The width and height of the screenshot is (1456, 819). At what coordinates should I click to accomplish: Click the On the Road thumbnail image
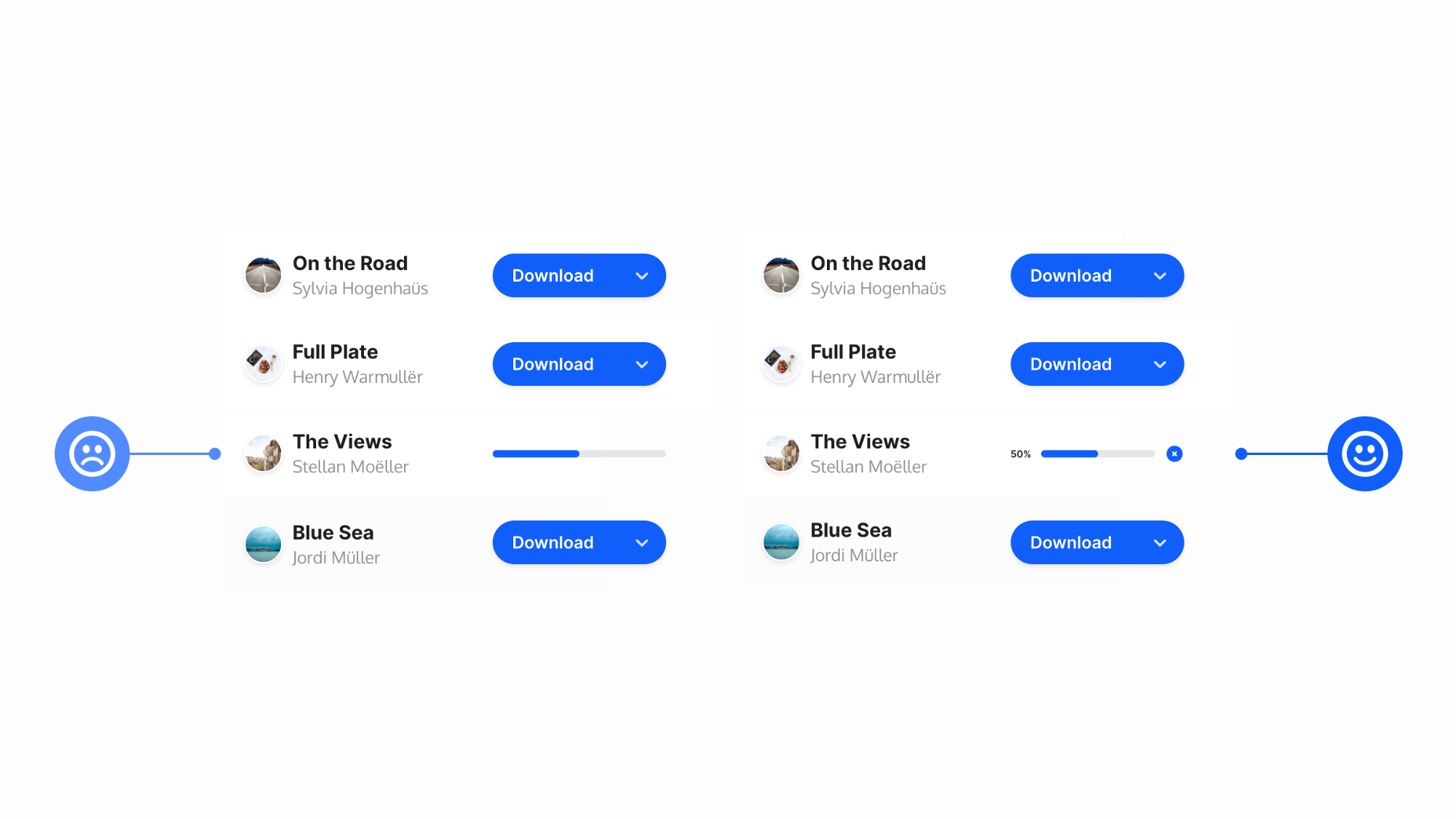pos(262,275)
